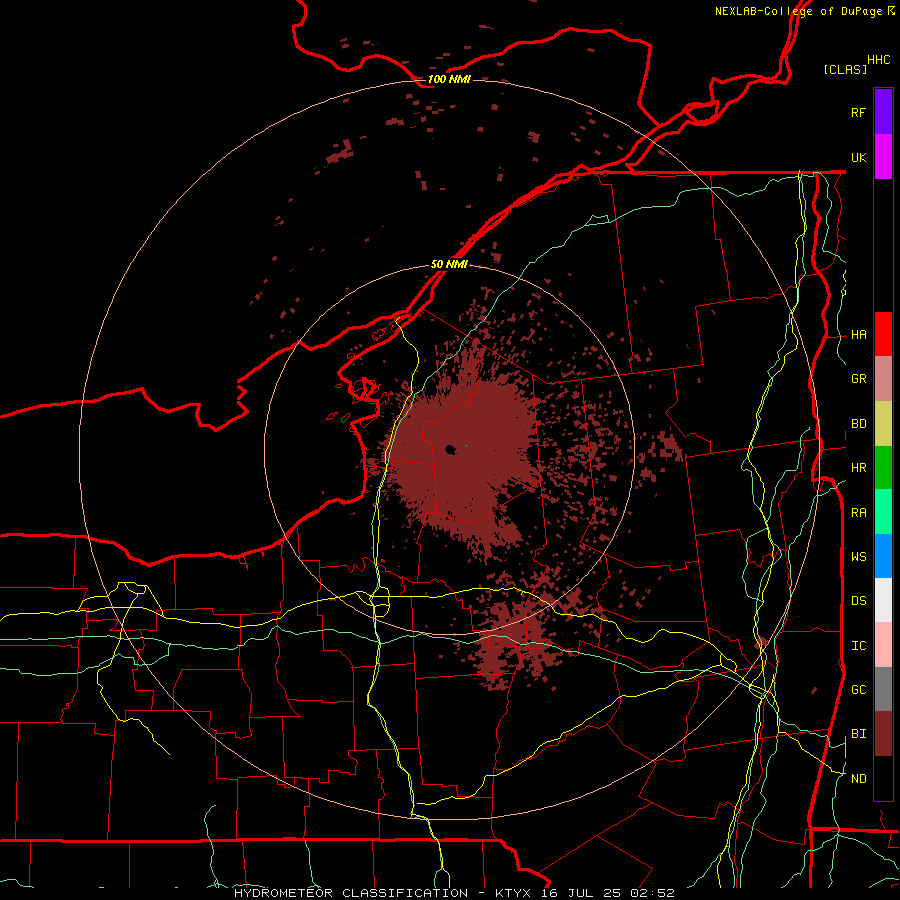Viewport: 900px width, 900px height.
Task: Click the "BD" legend label
Action: click(858, 424)
